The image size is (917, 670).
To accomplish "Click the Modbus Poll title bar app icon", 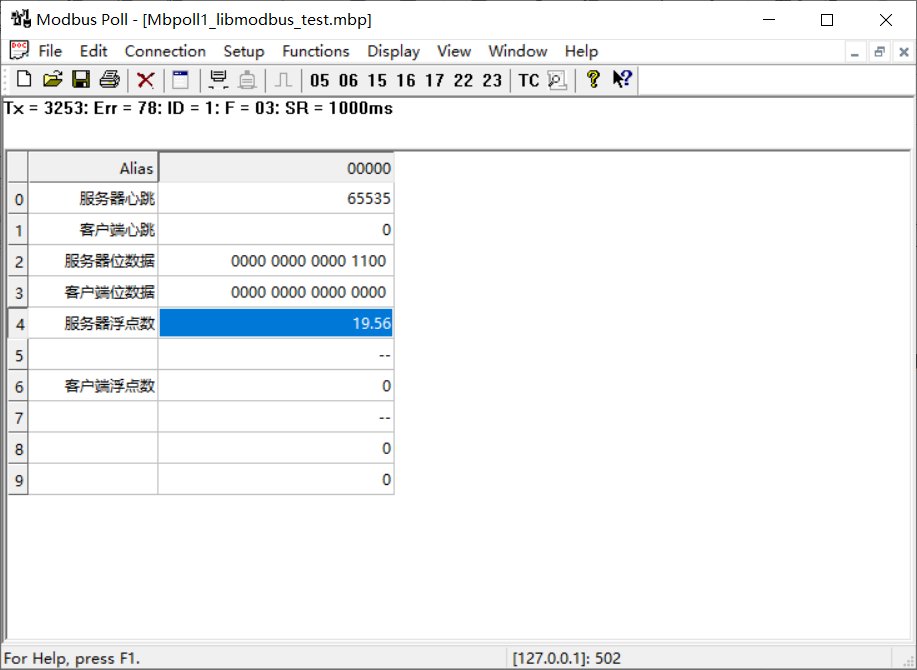I will pyautogui.click(x=21, y=19).
